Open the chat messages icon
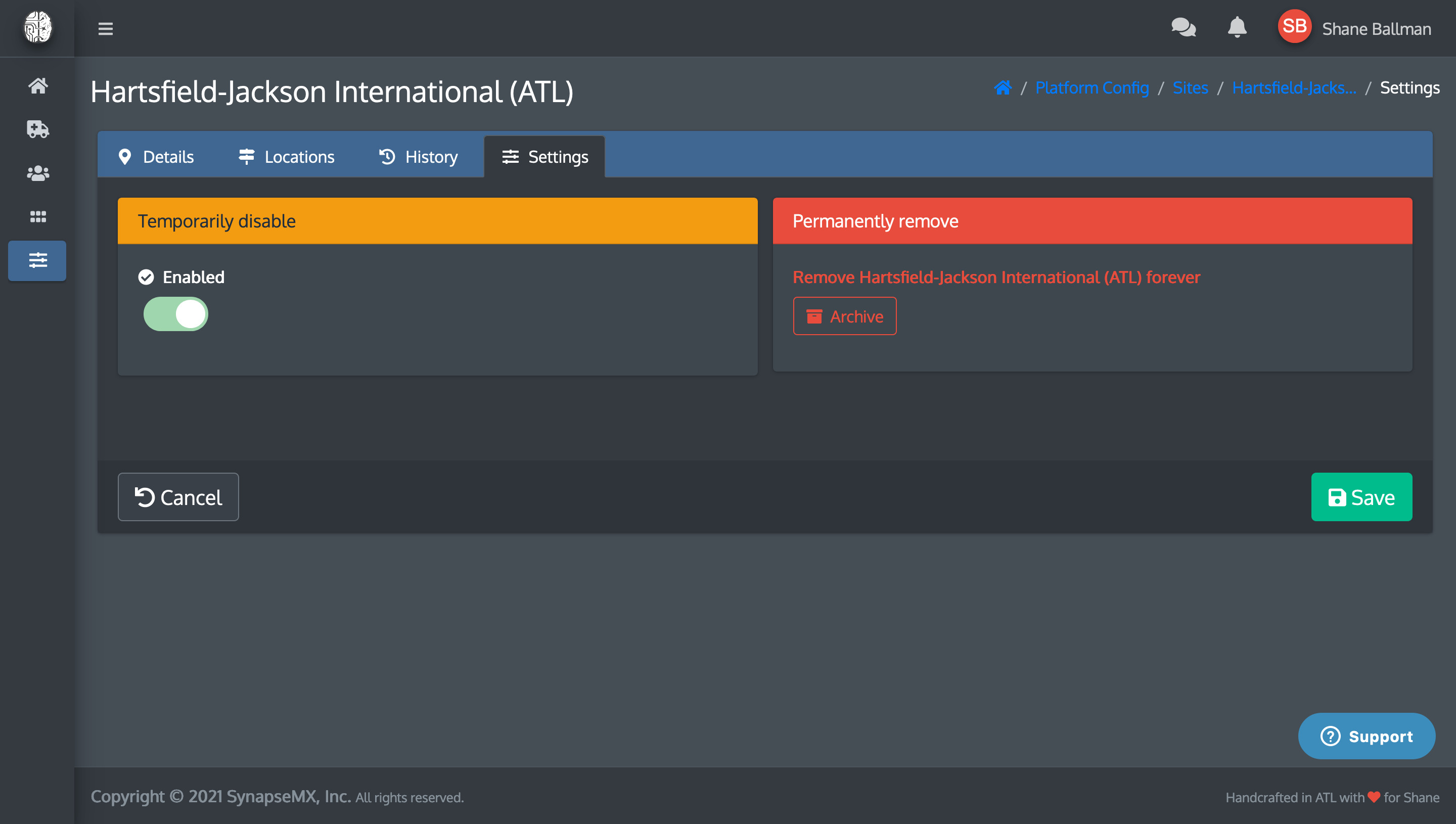This screenshot has width=1456, height=824. (1183, 27)
